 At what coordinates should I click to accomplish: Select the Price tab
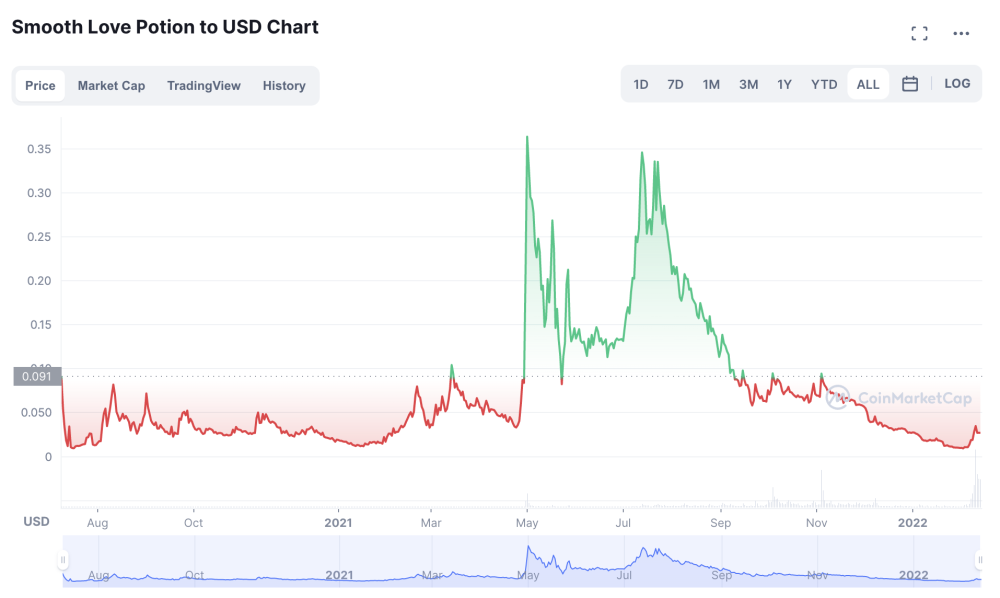click(x=40, y=86)
